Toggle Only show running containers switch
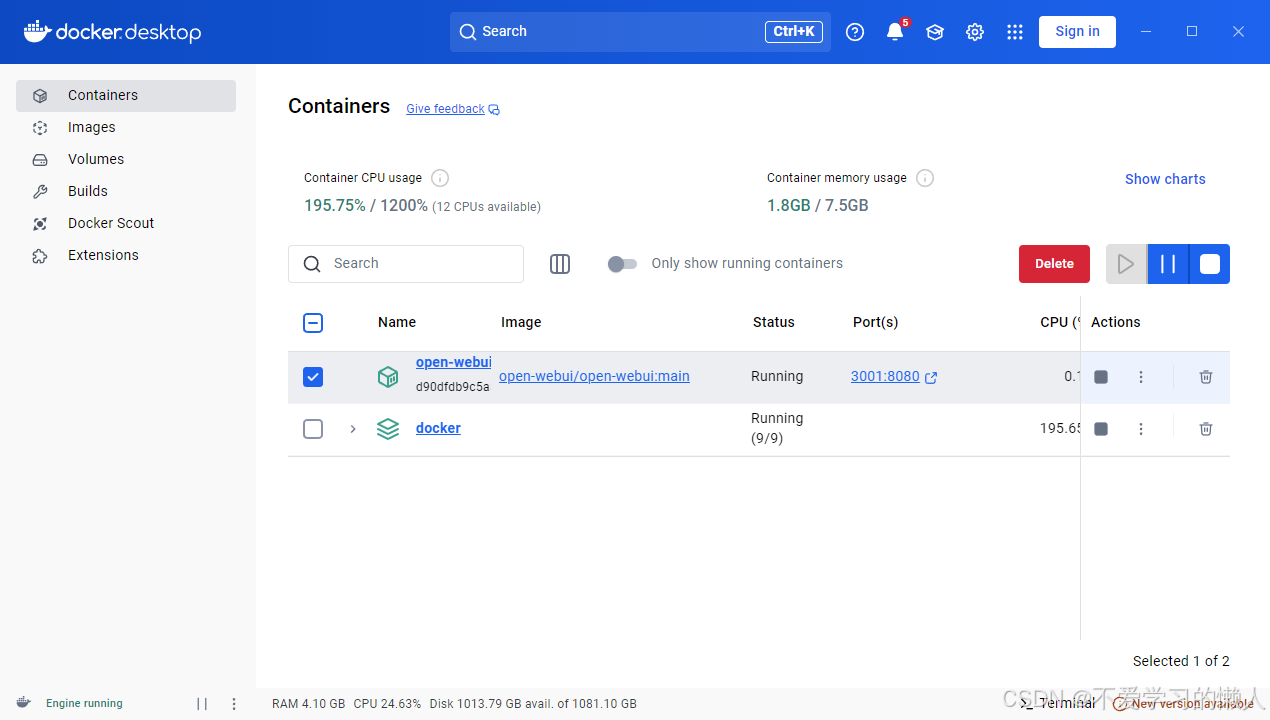The width and height of the screenshot is (1270, 720). point(622,264)
